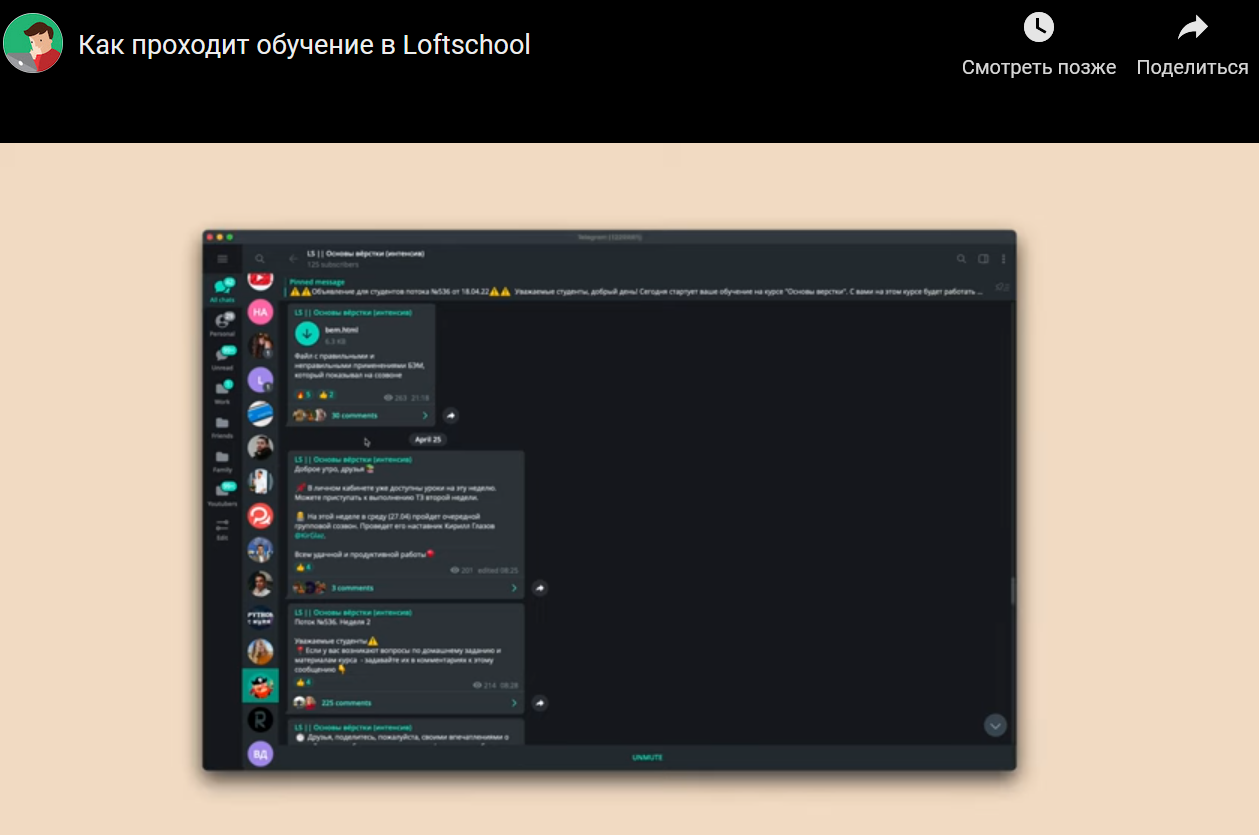The height and width of the screenshot is (835, 1259).
Task: Open the Loftschool channel avatar
Action: click(x=33, y=43)
